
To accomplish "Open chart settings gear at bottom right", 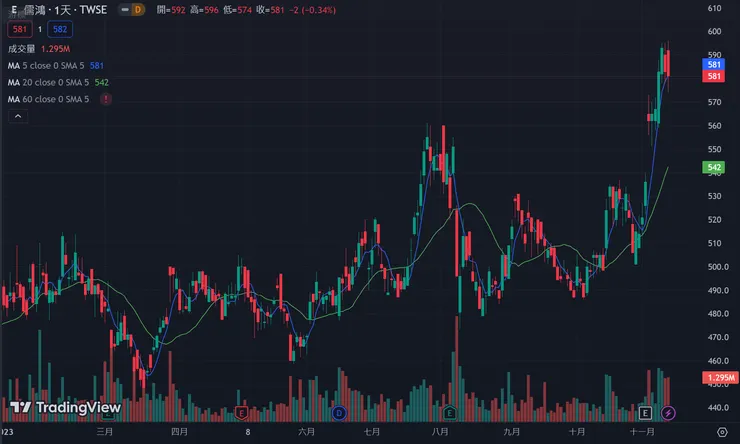I will 722,432.
